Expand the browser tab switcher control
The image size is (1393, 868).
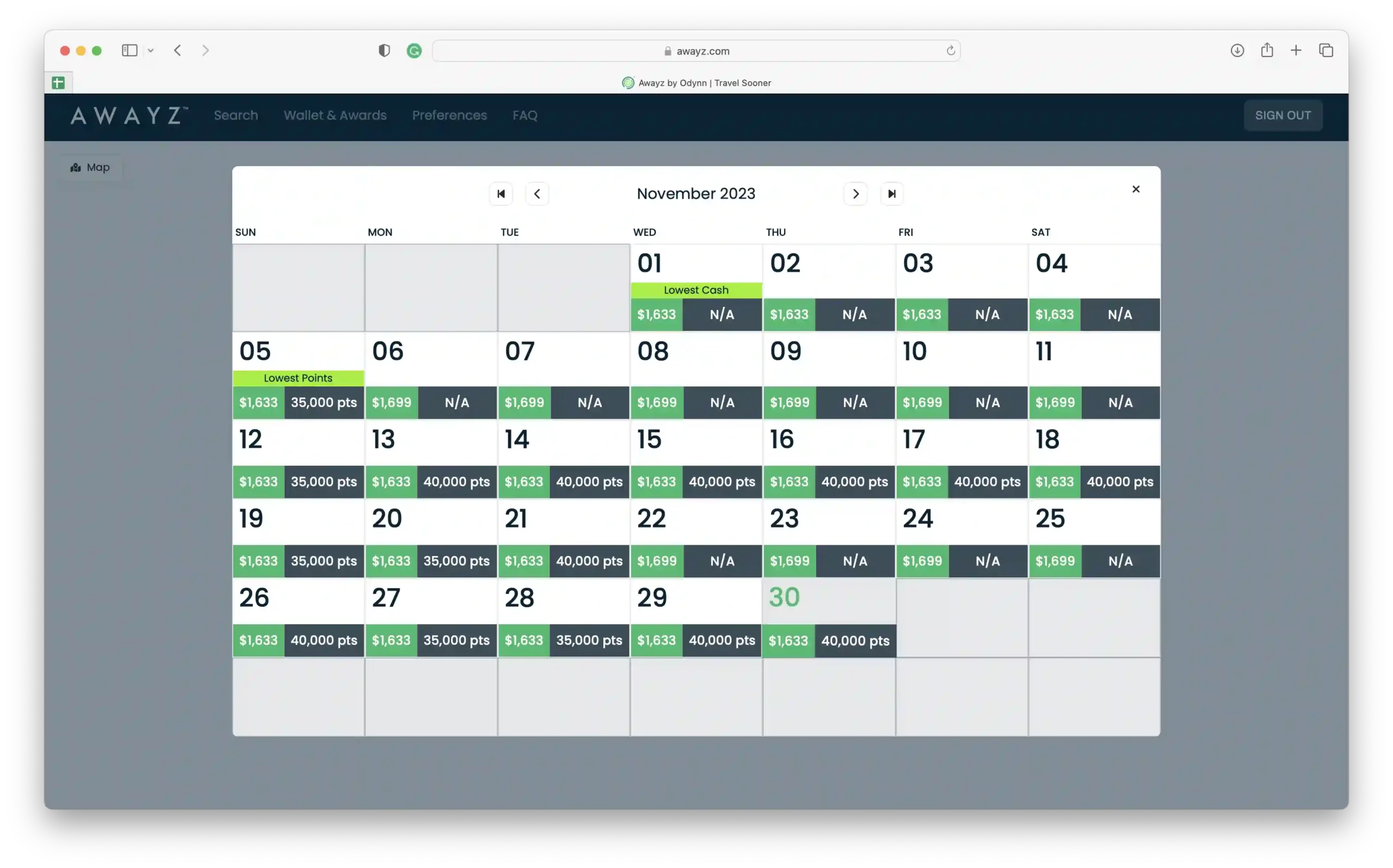pos(151,51)
